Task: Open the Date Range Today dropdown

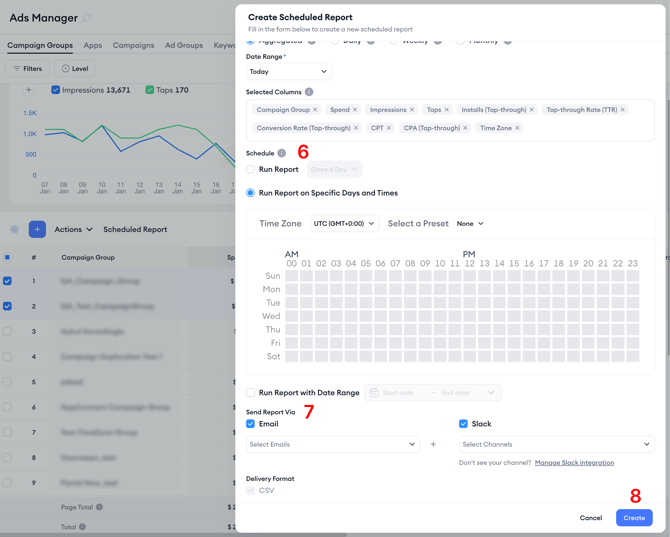Action: [289, 72]
